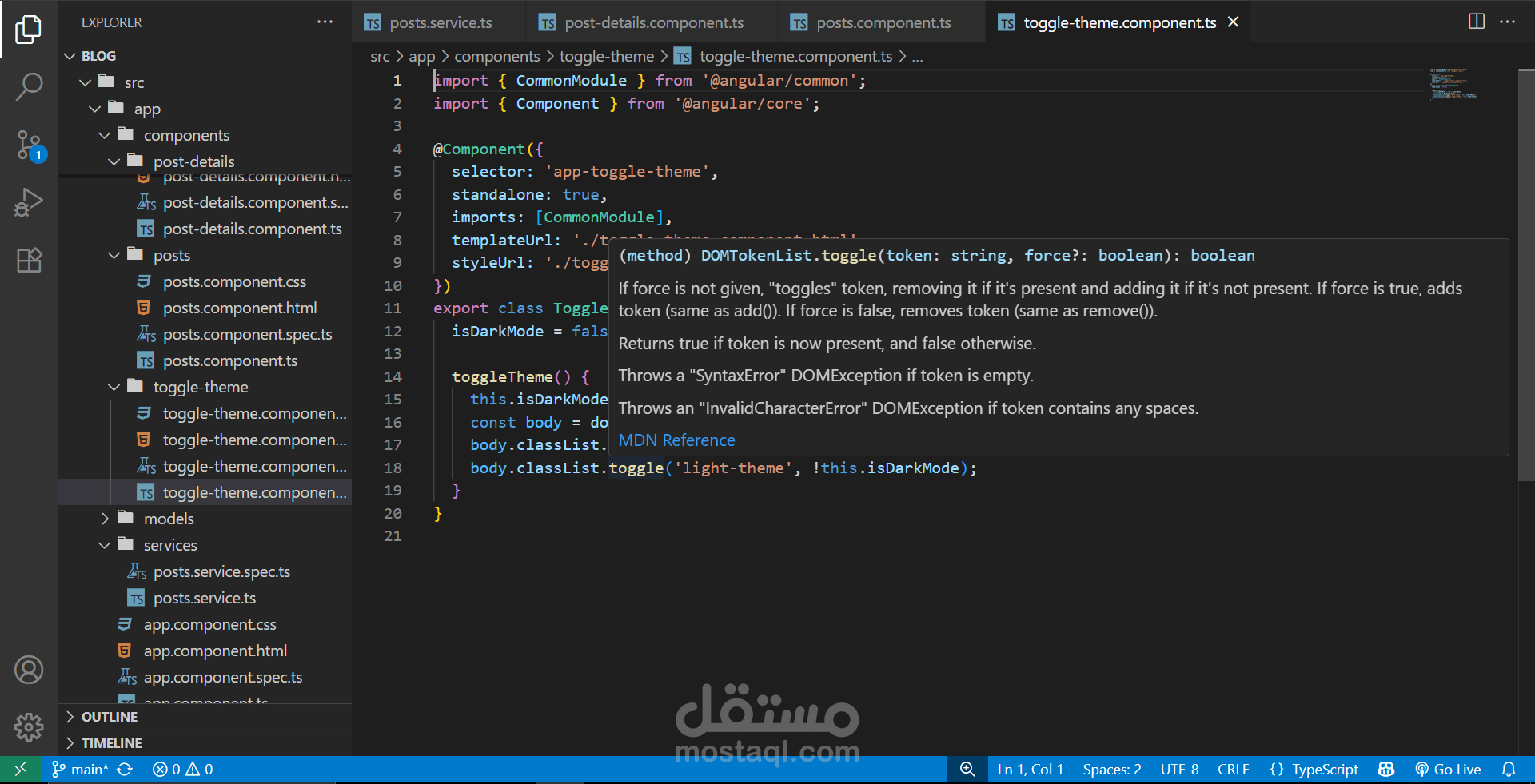Open the Source Control view
The width and height of the screenshot is (1535, 784).
click(x=29, y=145)
